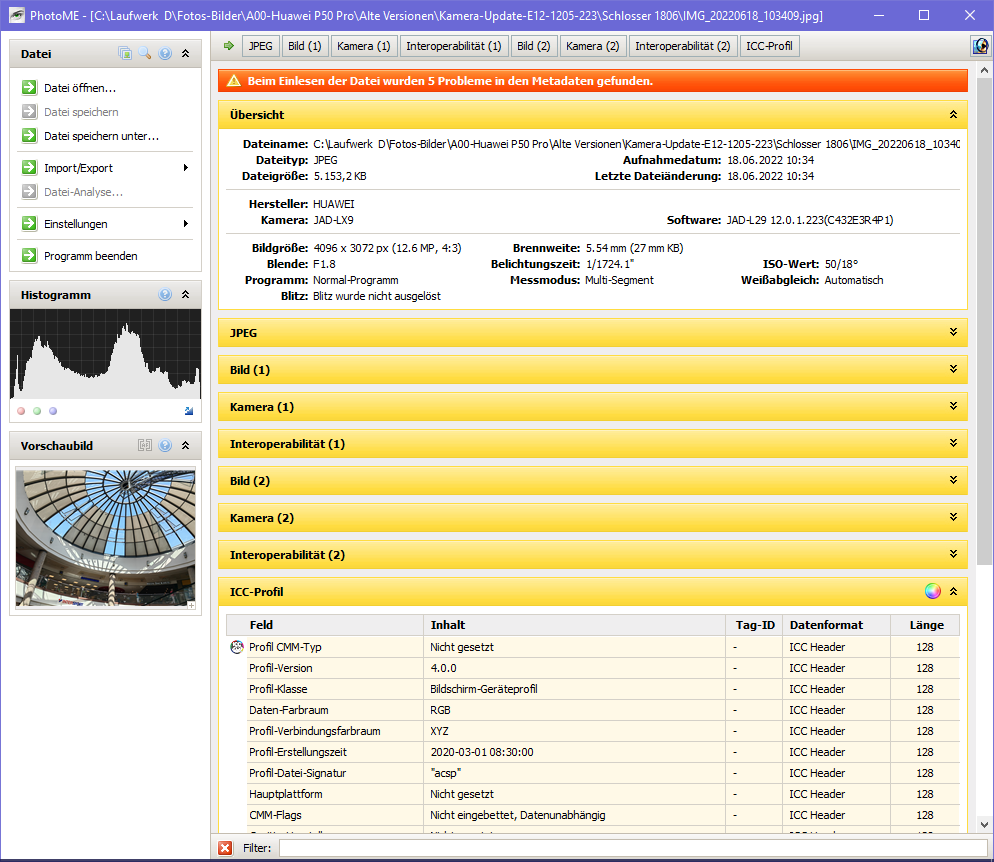Click the help icon in Histogramm panel header
This screenshot has height=862, width=994.
pyautogui.click(x=165, y=295)
